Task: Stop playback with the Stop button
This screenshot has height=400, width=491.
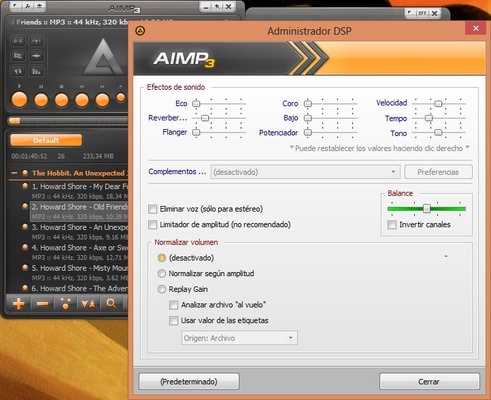Action: coord(61,100)
